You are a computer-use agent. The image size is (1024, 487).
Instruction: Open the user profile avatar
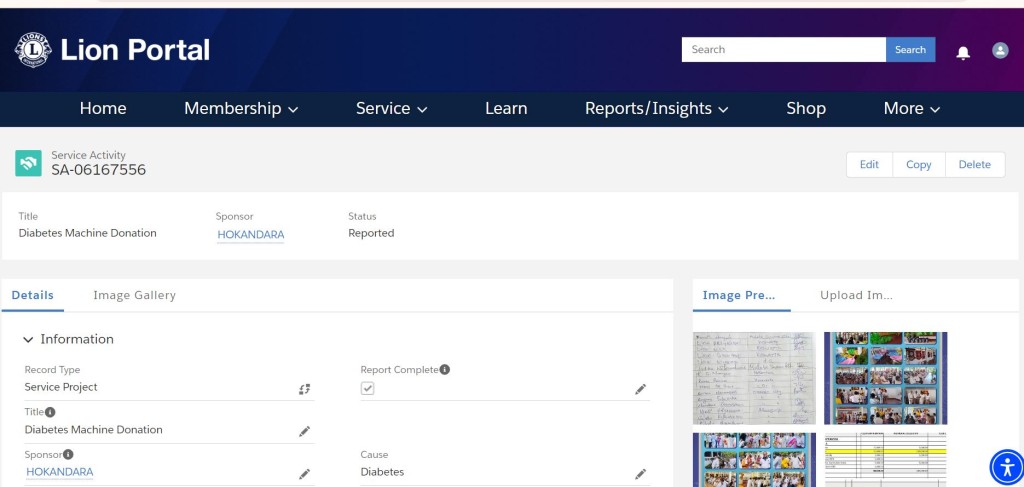pyautogui.click(x=1000, y=50)
